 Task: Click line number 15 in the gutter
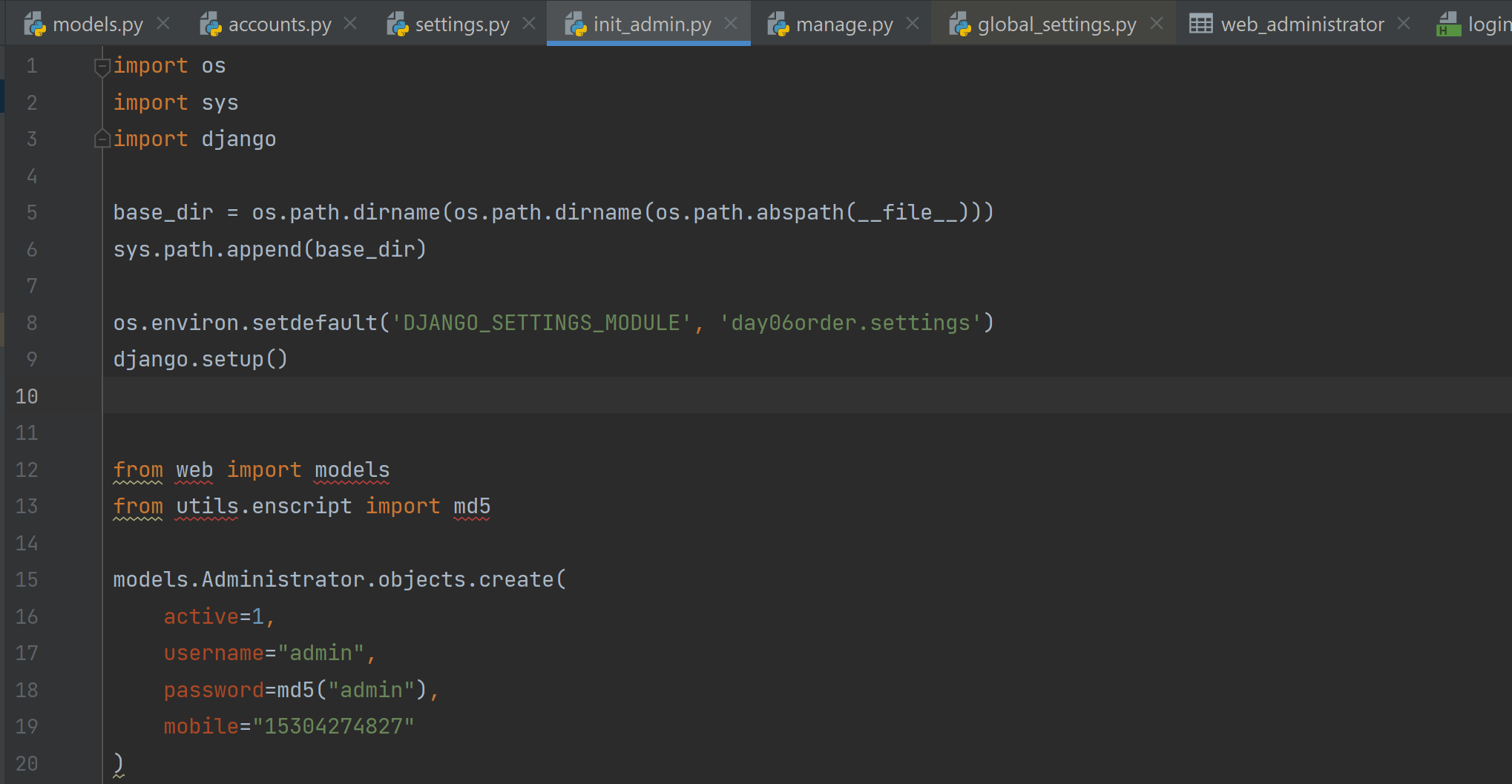tap(27, 579)
